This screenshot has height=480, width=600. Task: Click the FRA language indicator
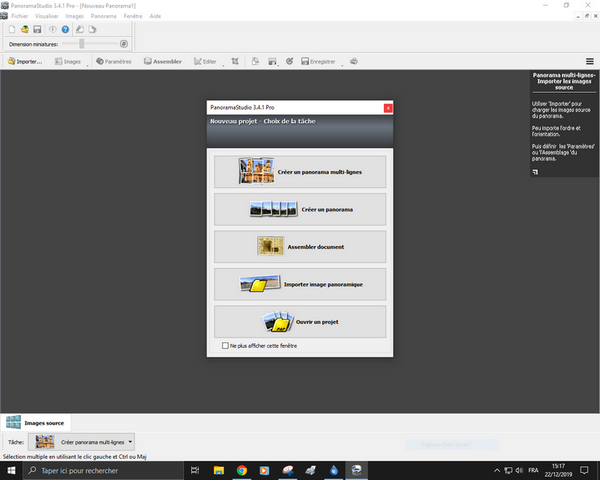coord(533,470)
